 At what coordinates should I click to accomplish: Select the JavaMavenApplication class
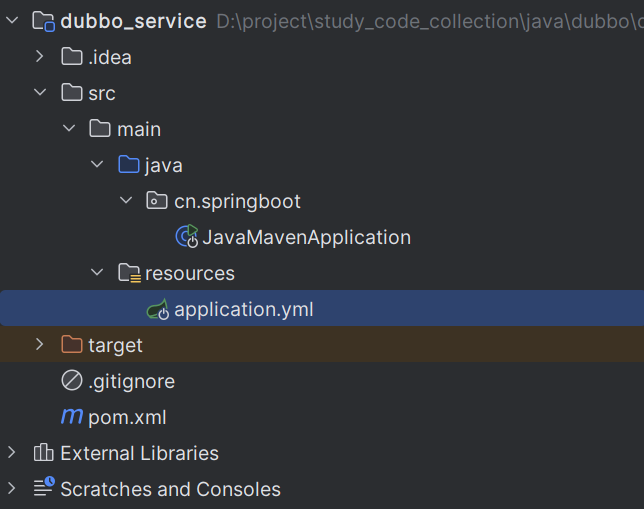(306, 237)
